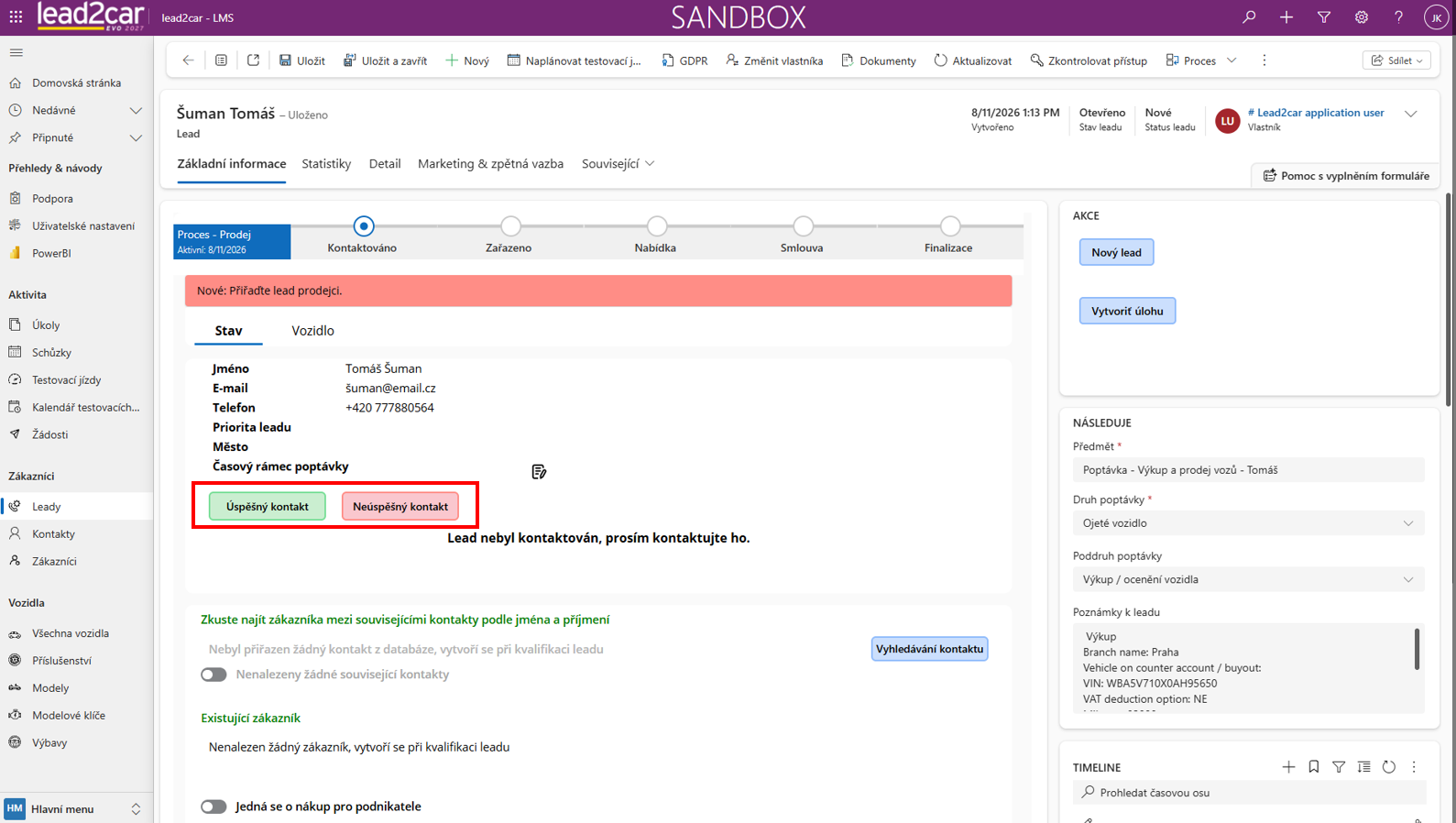Viewport: 1456px width, 823px height.
Task: Expand the Související tab dropdown
Action: coord(619,164)
